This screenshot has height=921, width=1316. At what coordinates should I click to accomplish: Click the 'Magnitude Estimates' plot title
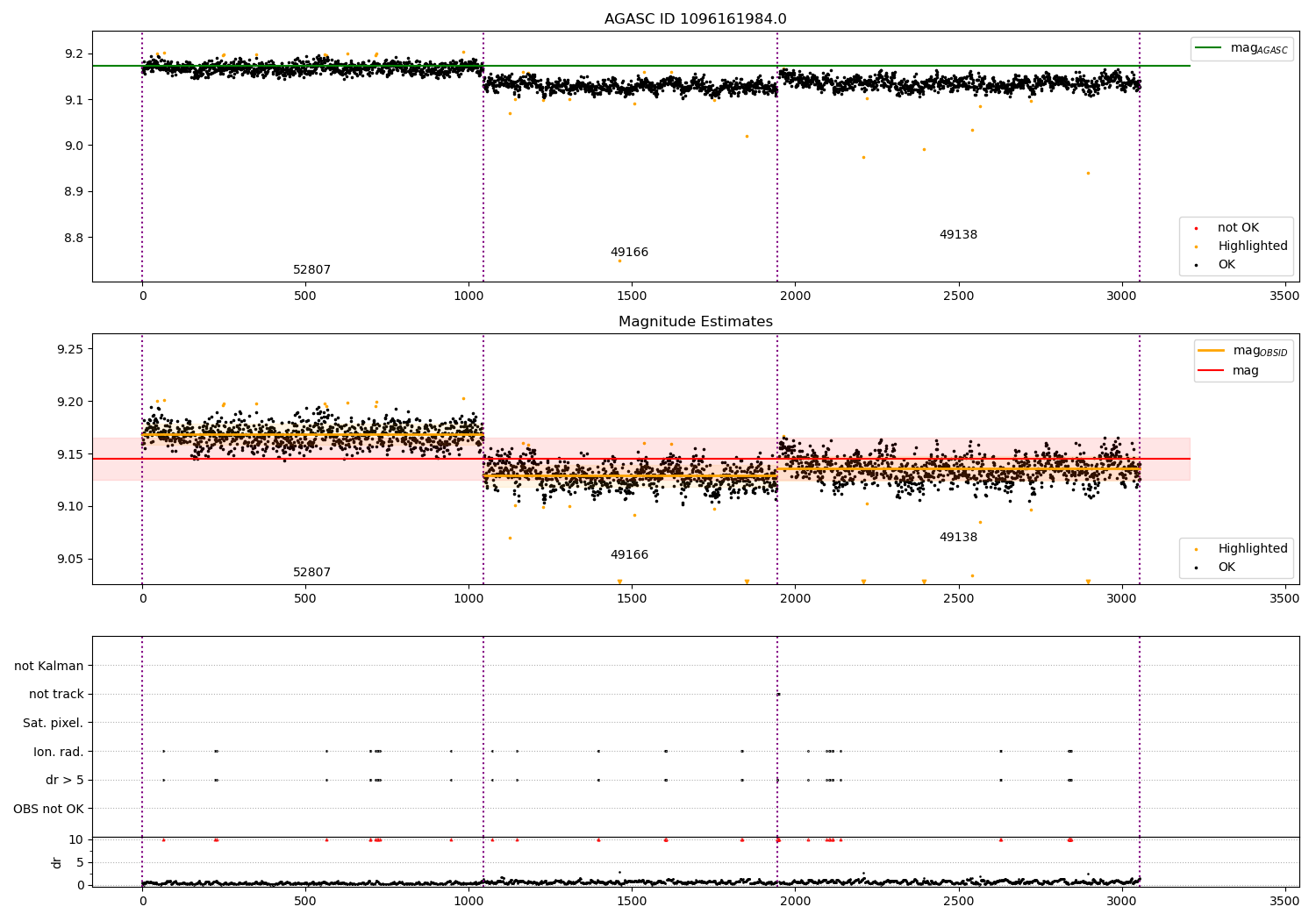point(696,322)
